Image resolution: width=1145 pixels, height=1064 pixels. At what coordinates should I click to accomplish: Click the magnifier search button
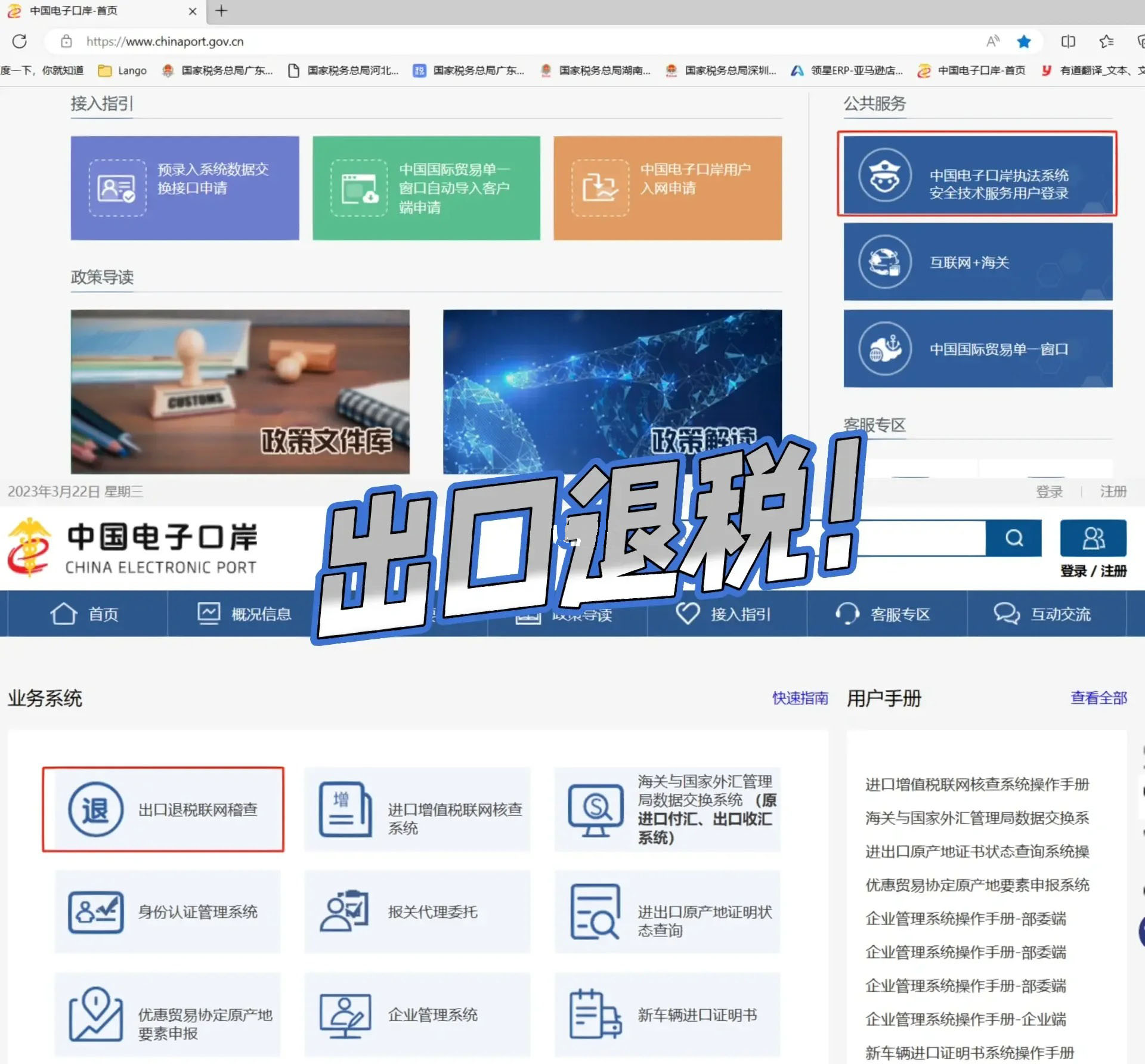(1013, 538)
